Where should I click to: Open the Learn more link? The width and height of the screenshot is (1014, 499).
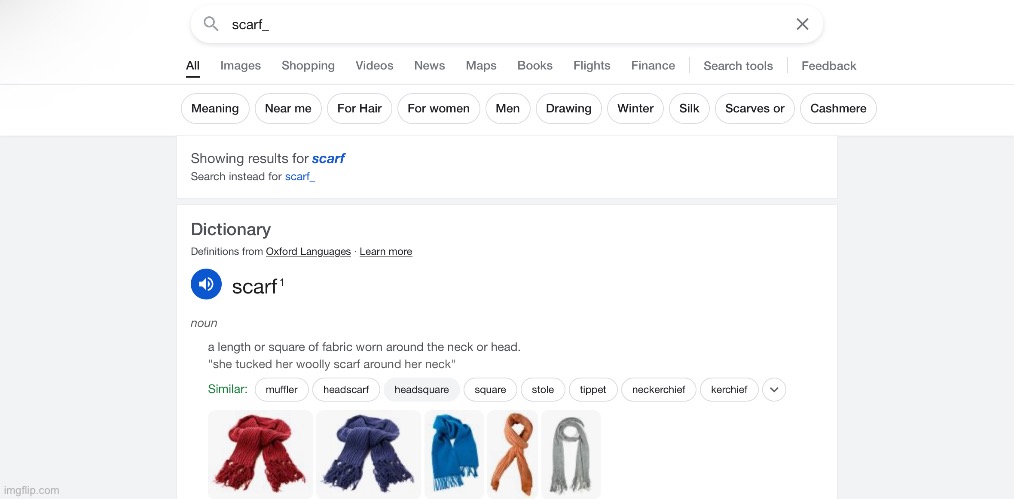coord(386,251)
